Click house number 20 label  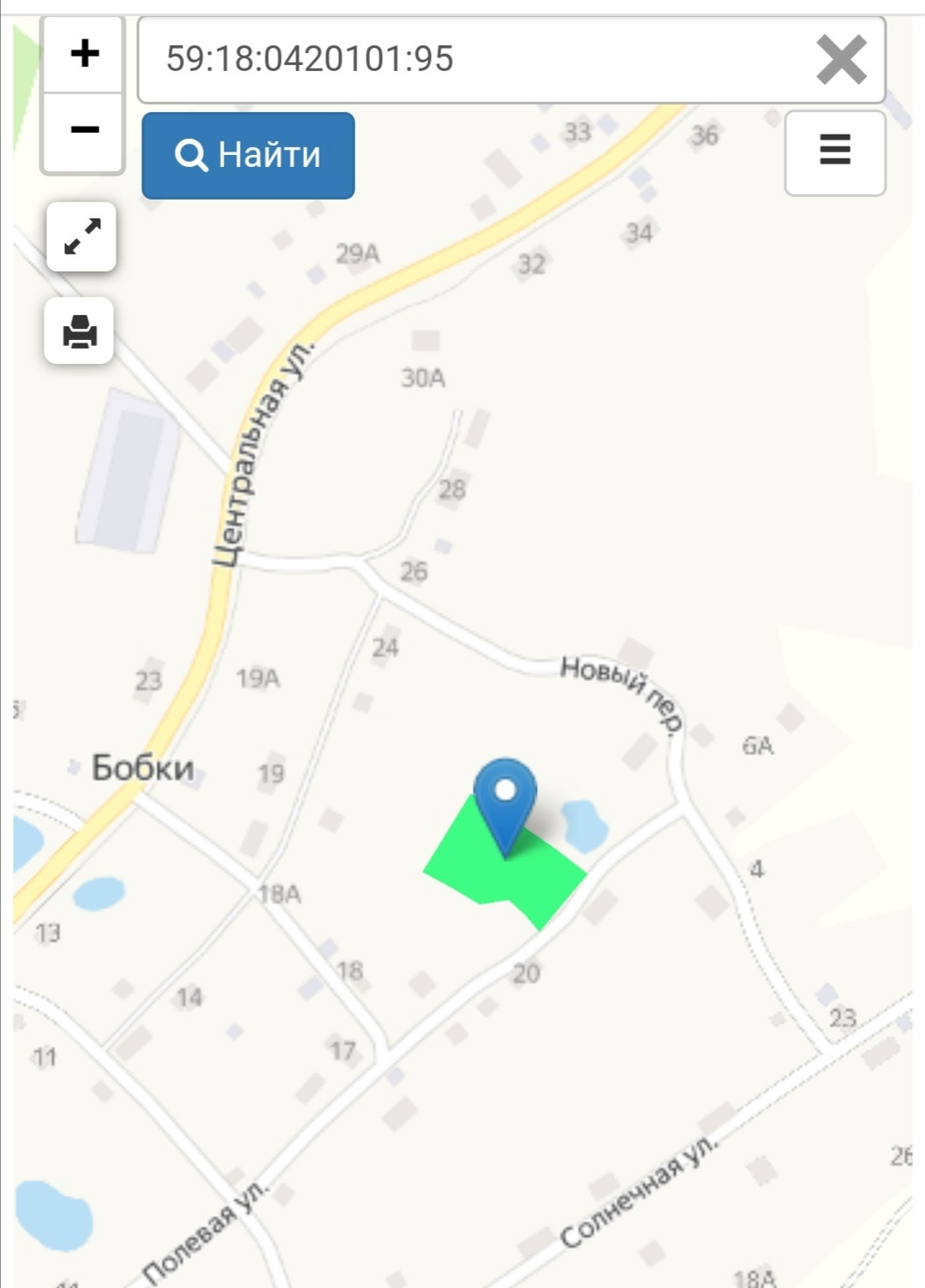pos(527,974)
